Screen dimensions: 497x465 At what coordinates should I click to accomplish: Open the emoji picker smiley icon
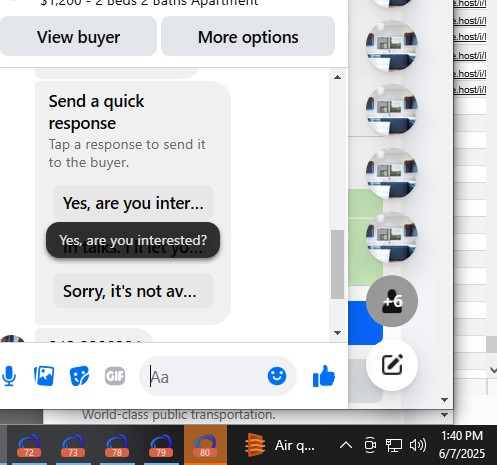[x=277, y=376]
